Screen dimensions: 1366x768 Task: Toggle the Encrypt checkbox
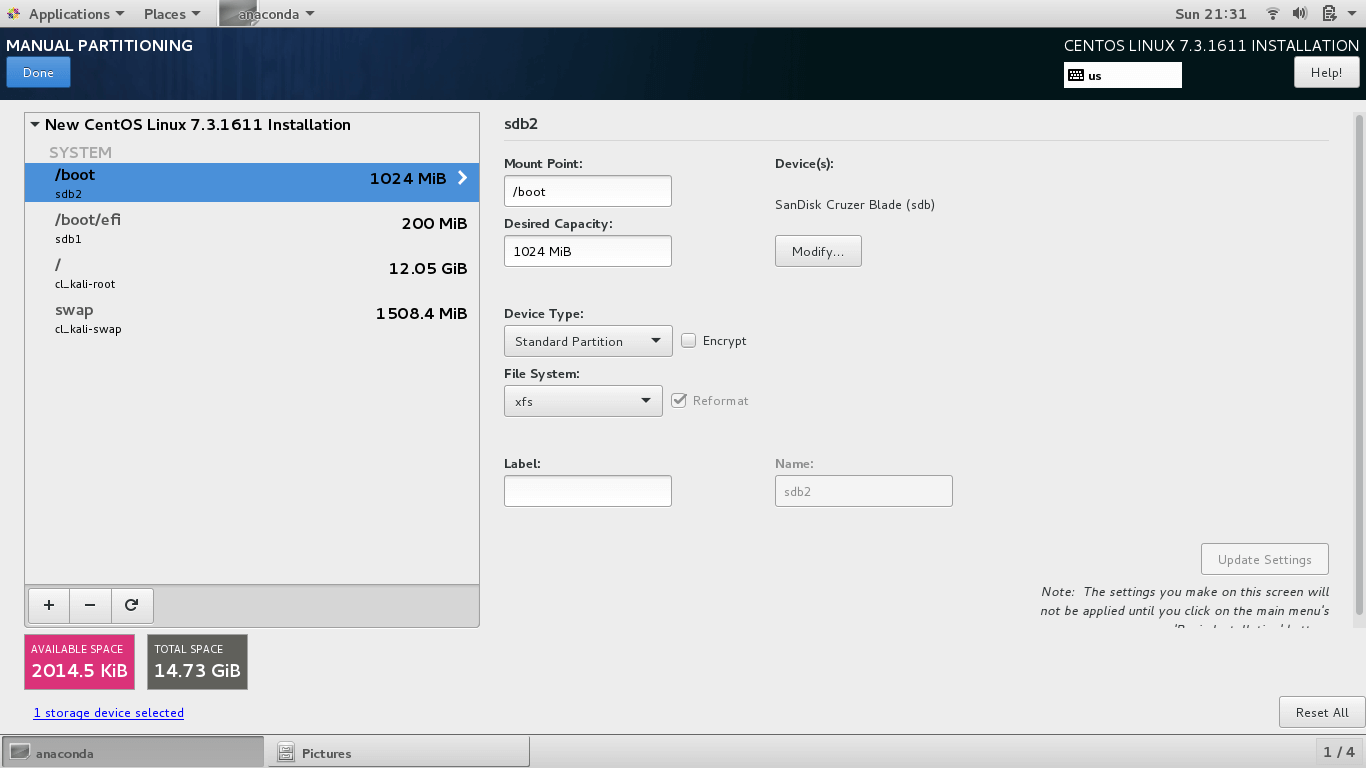click(689, 341)
